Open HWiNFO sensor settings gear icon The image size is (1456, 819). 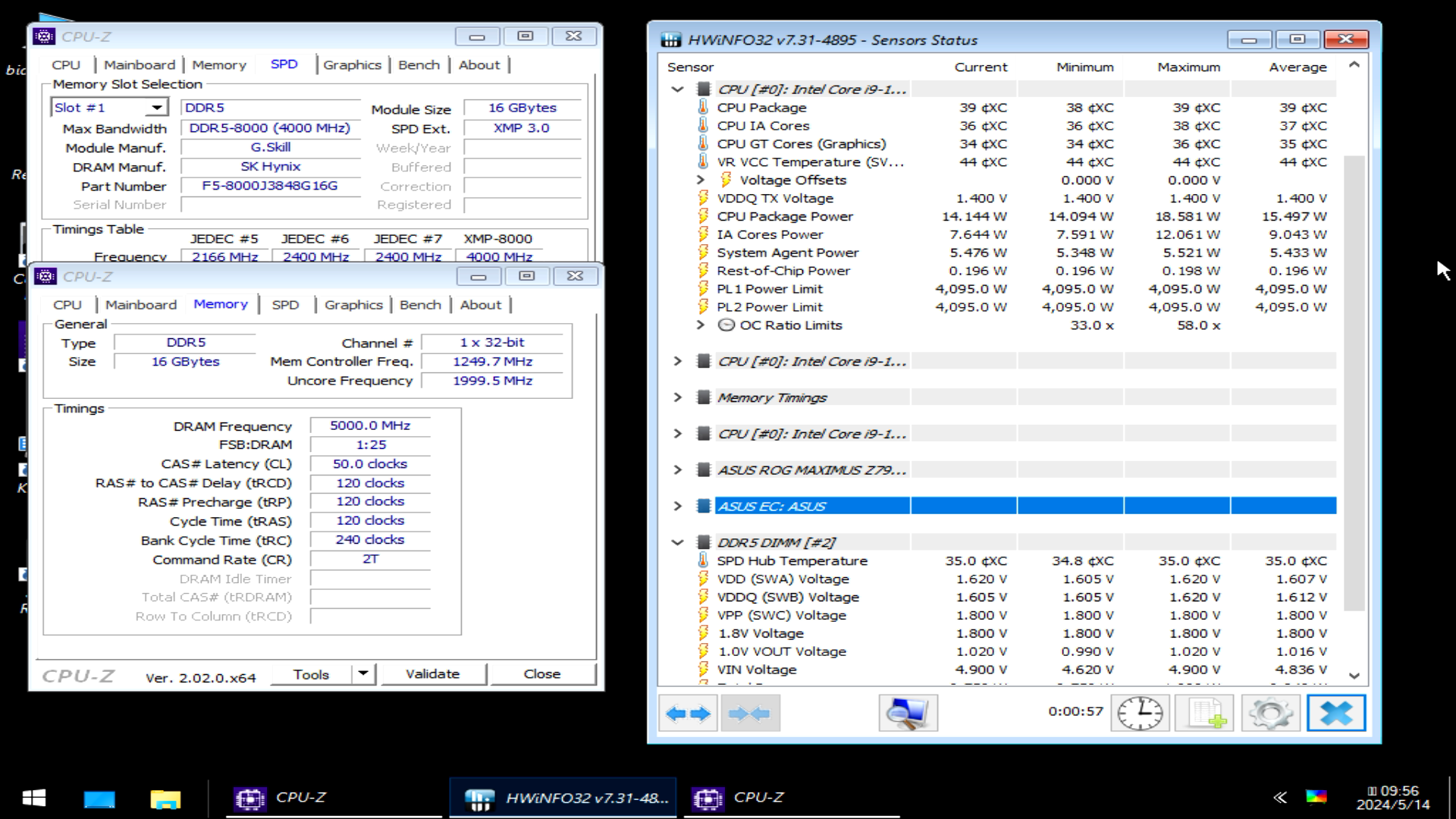tap(1270, 714)
